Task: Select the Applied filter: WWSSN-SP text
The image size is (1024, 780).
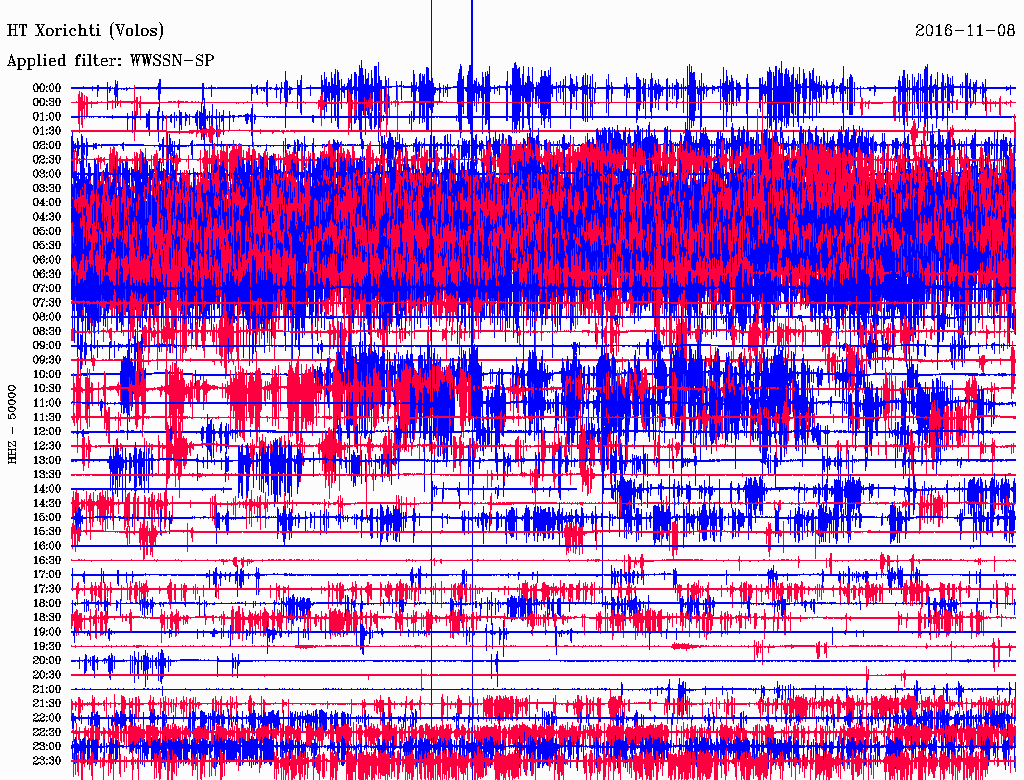Action: [110, 60]
